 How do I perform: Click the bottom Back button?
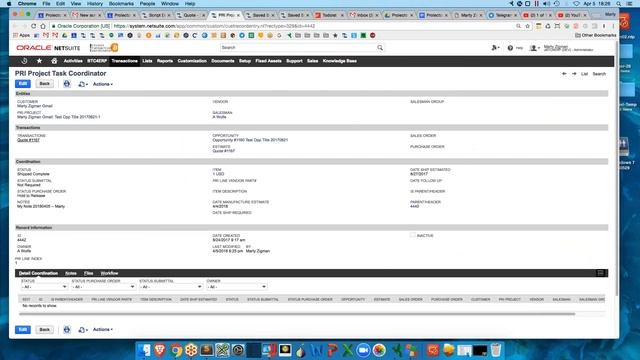pos(44,329)
